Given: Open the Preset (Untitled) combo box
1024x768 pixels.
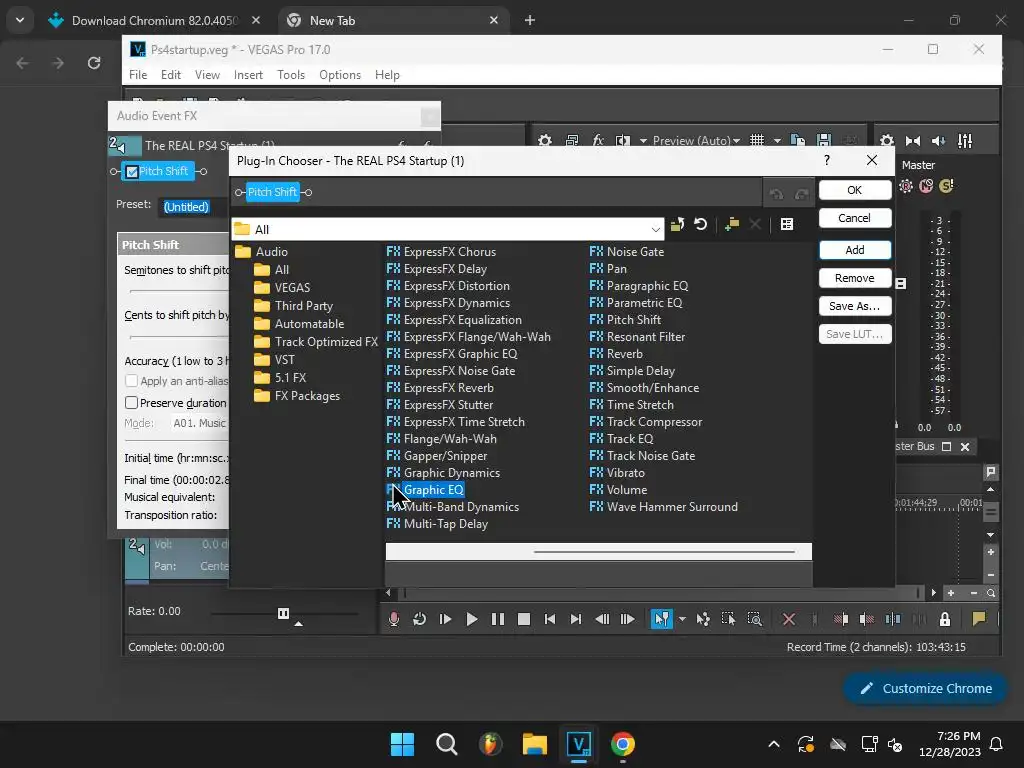Looking at the screenshot, I should click(195, 207).
